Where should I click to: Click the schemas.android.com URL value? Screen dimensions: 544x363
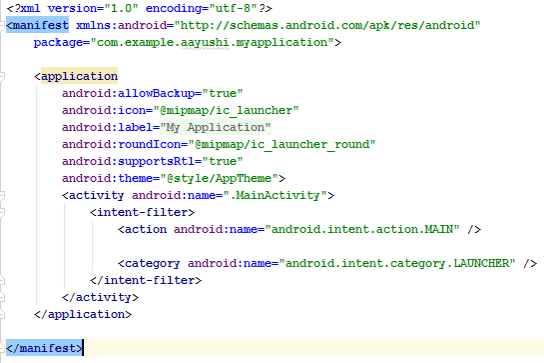point(328,25)
